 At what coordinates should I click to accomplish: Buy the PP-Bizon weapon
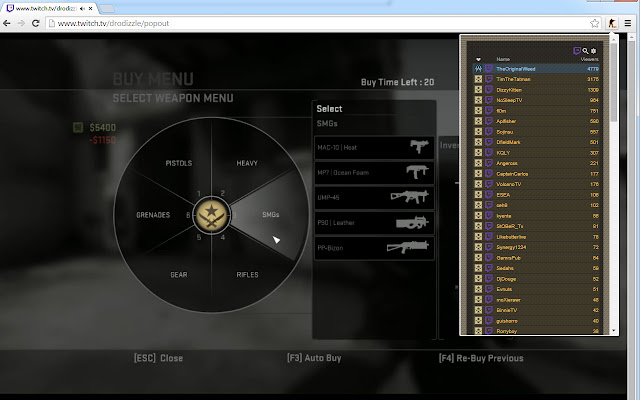(x=374, y=248)
